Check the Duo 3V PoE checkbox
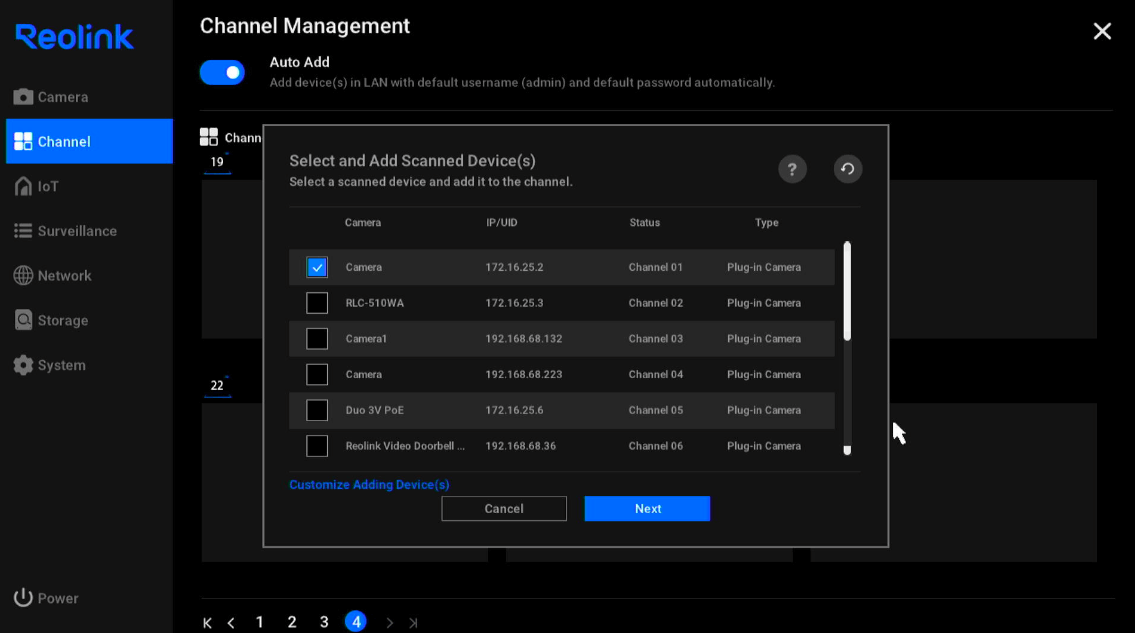This screenshot has height=633, width=1135. point(317,410)
